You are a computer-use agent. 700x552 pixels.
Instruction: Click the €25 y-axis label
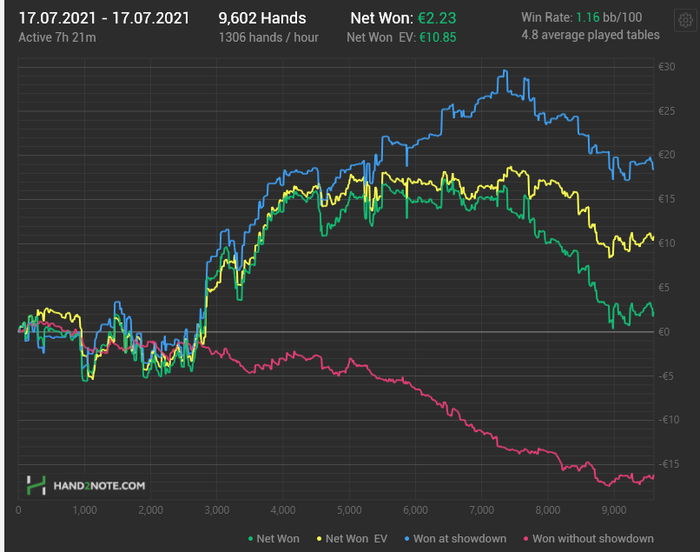pyautogui.click(x=667, y=111)
